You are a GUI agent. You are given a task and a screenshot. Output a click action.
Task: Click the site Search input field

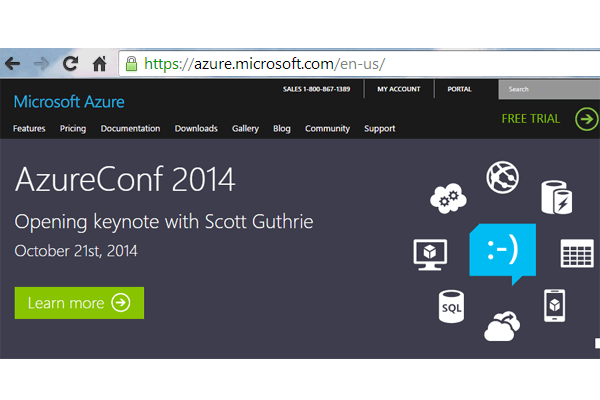tap(548, 89)
